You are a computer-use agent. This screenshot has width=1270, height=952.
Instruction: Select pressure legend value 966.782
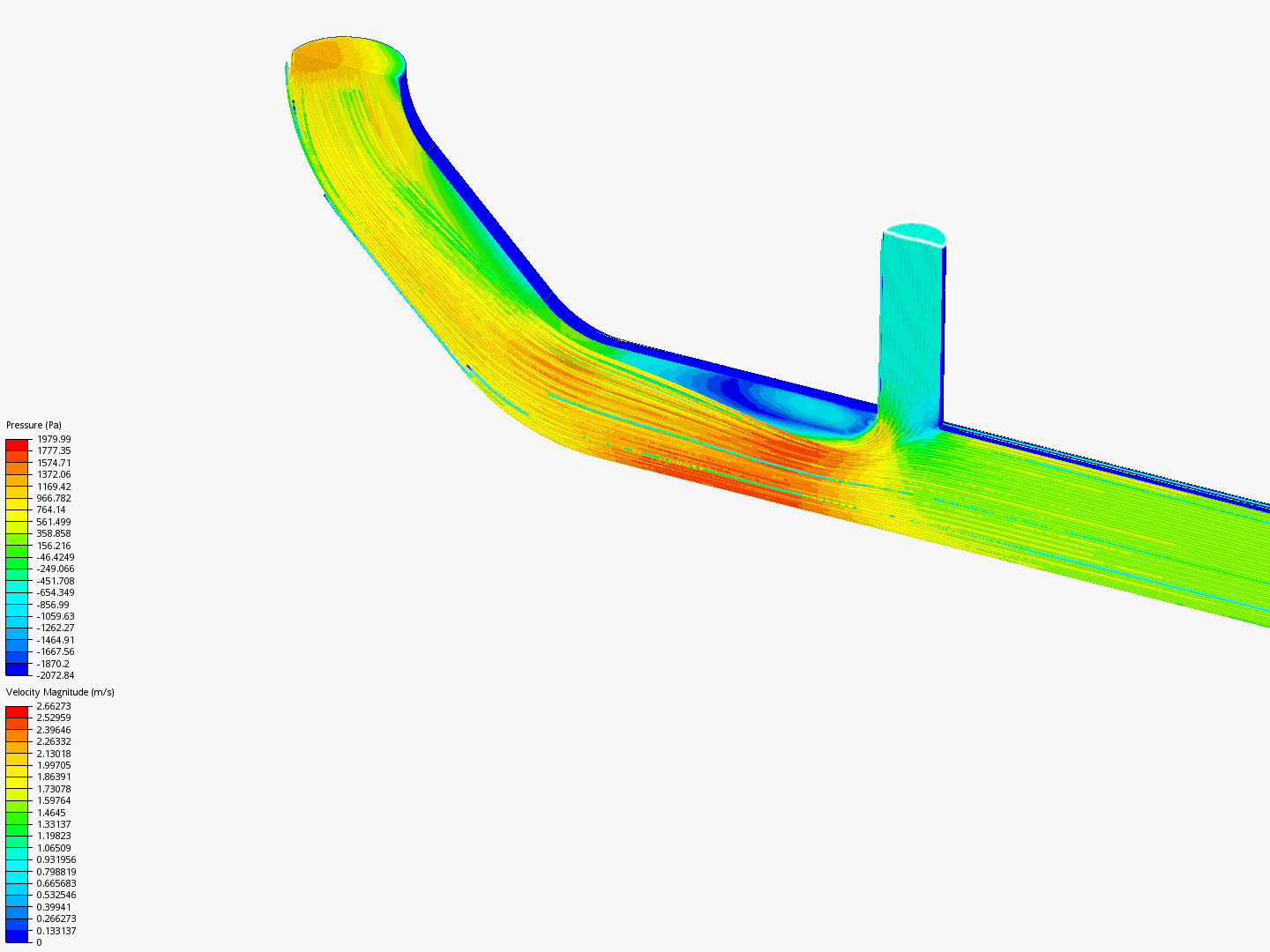coord(54,498)
